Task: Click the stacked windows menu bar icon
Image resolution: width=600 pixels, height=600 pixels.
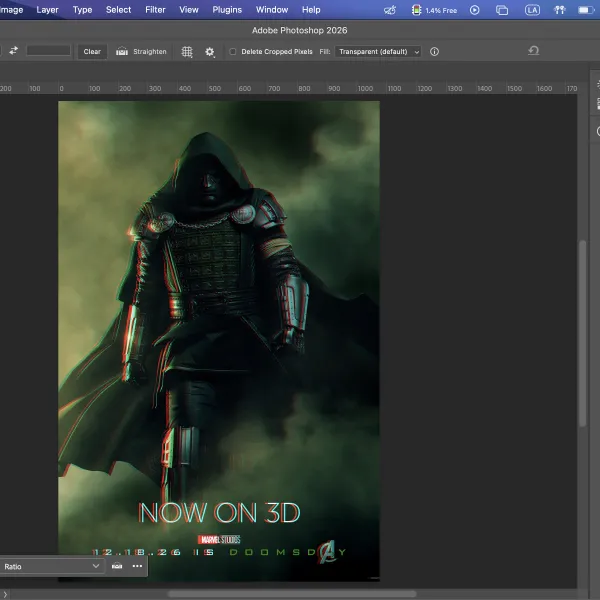Action: tap(502, 10)
